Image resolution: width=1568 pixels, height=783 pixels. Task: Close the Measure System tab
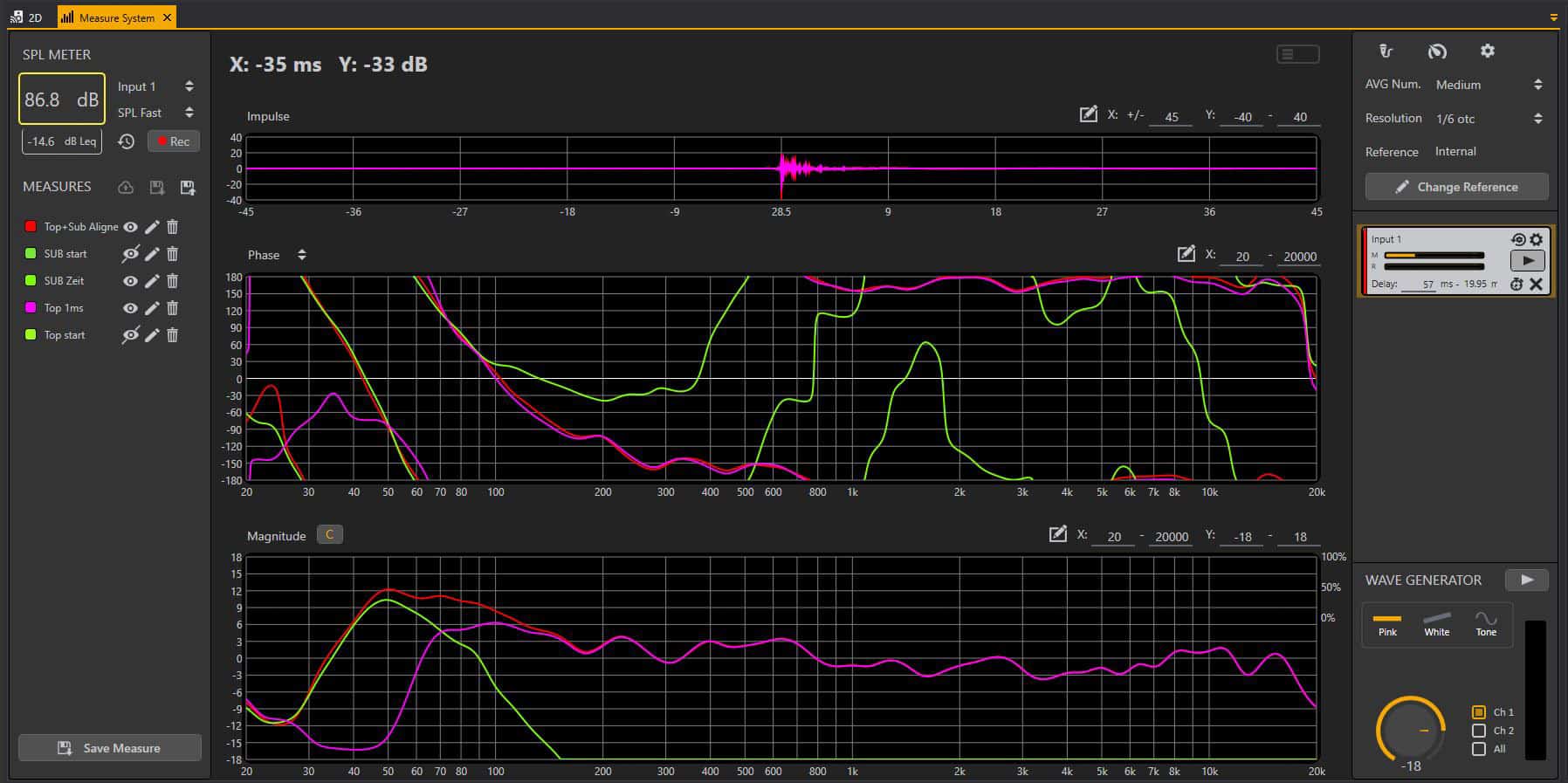tap(167, 17)
